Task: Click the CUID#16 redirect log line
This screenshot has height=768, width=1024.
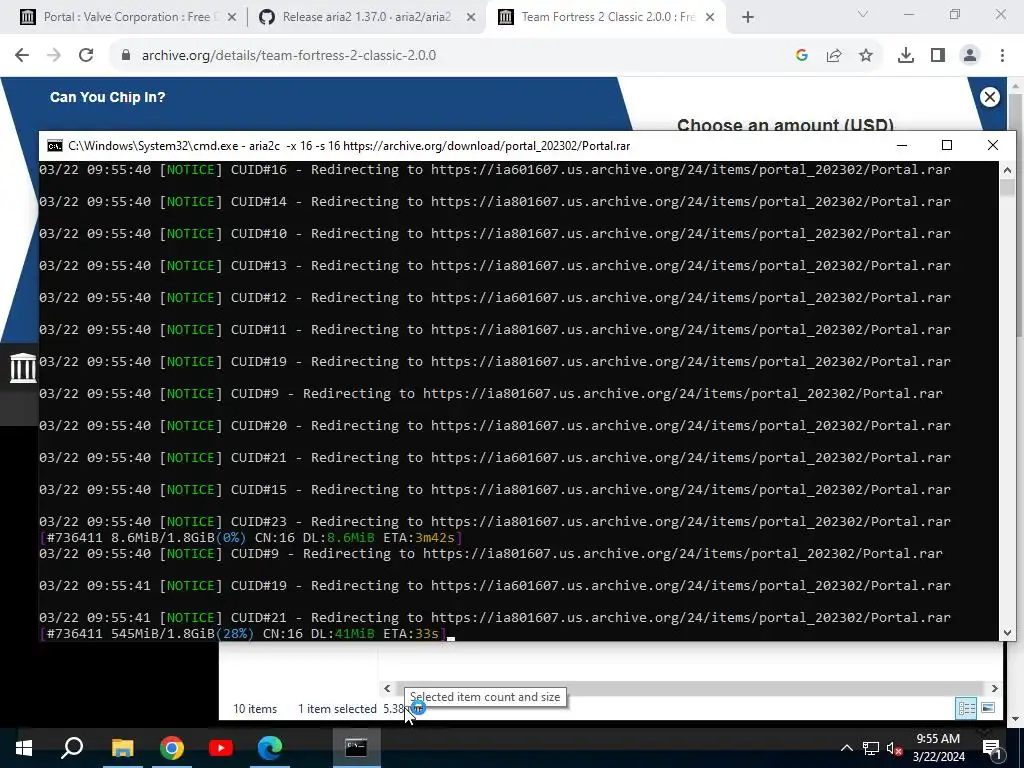Action: (x=494, y=170)
